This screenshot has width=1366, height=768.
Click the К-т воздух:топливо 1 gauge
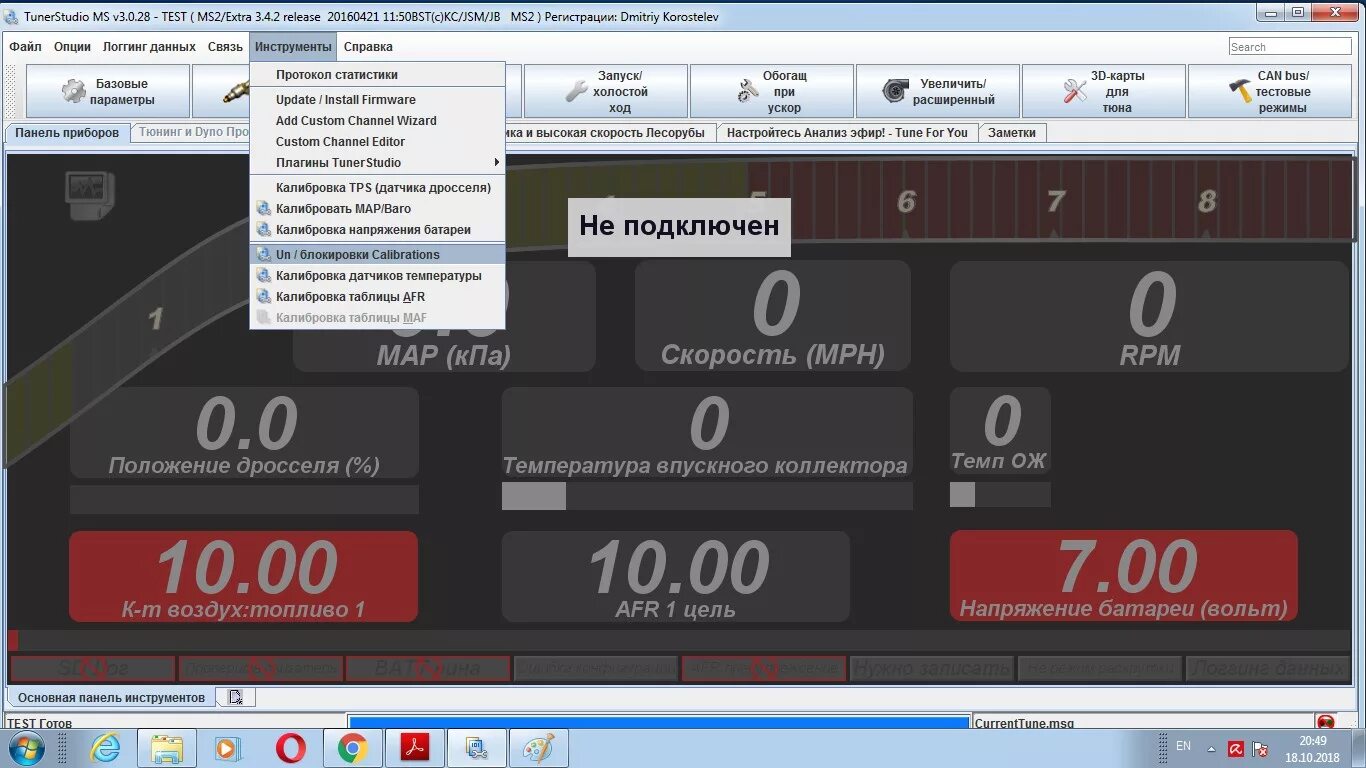(243, 577)
